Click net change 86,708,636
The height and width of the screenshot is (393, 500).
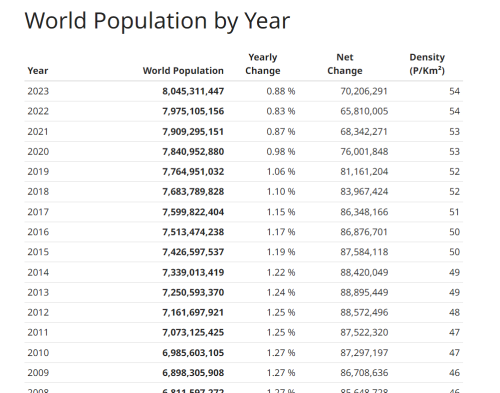pyautogui.click(x=364, y=373)
